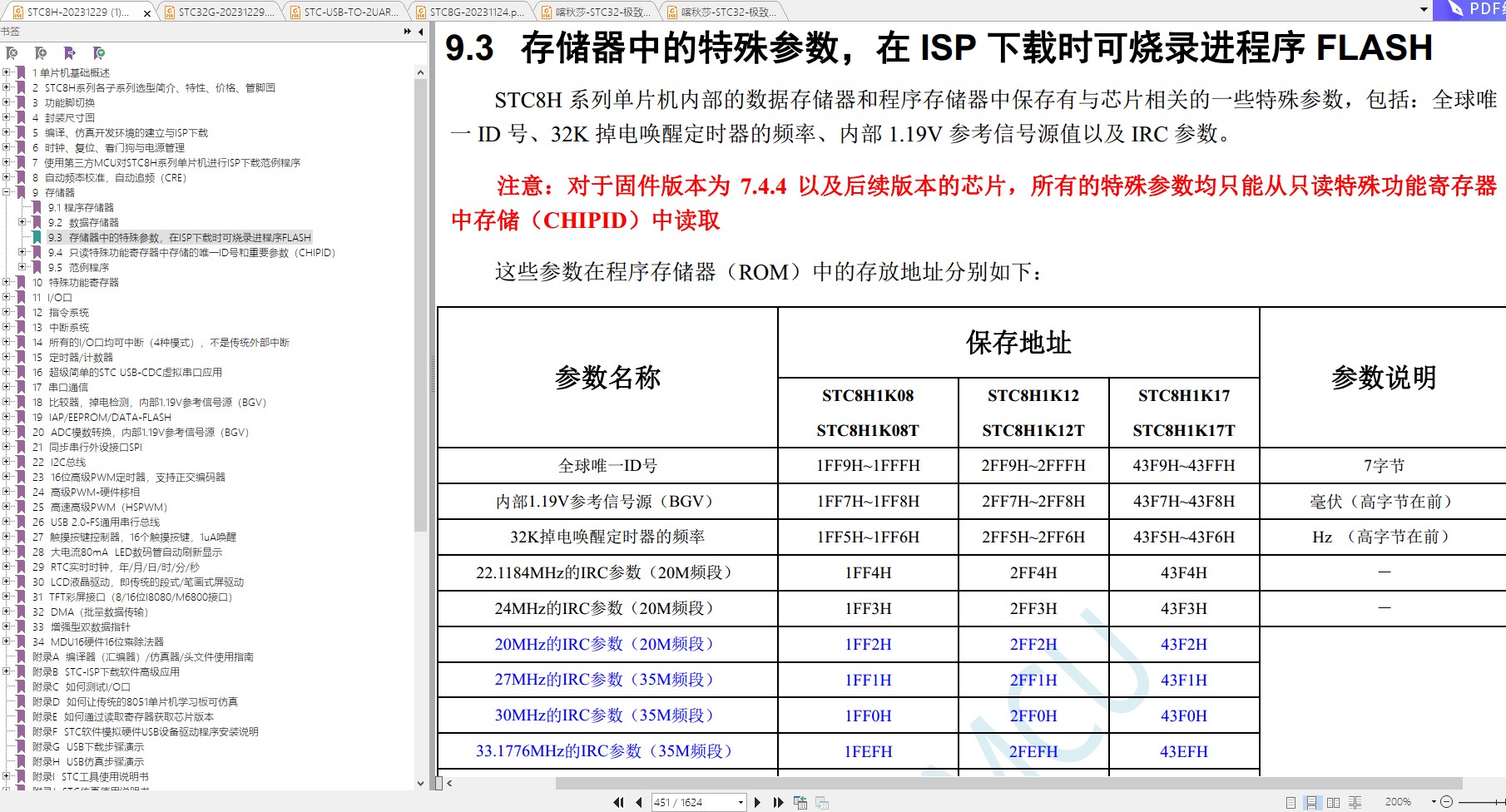Close the STC8H-20231229 (1) tab
This screenshot has height=812, width=1506.
point(147,12)
